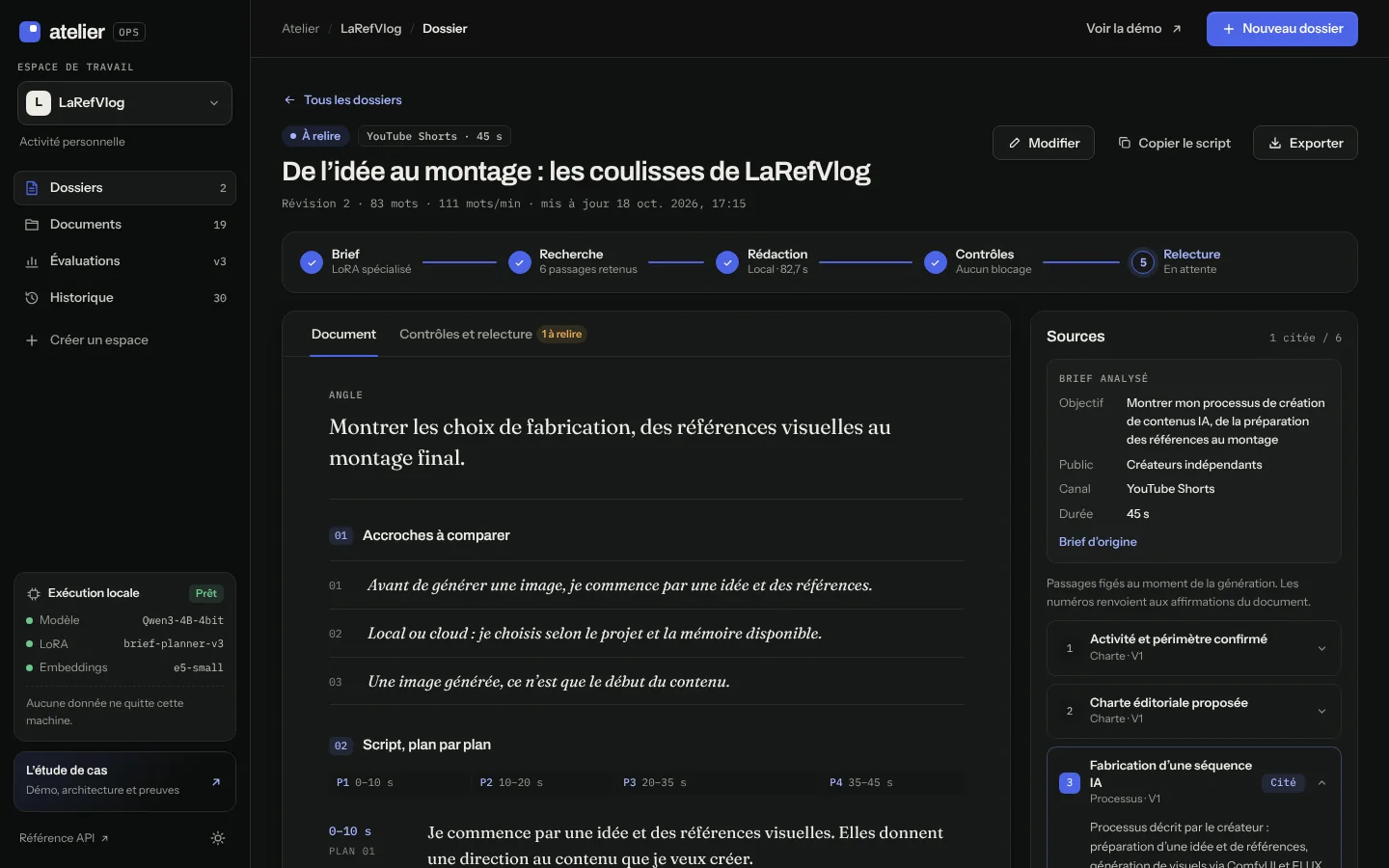Click the Nouveau dossier button

click(1282, 29)
